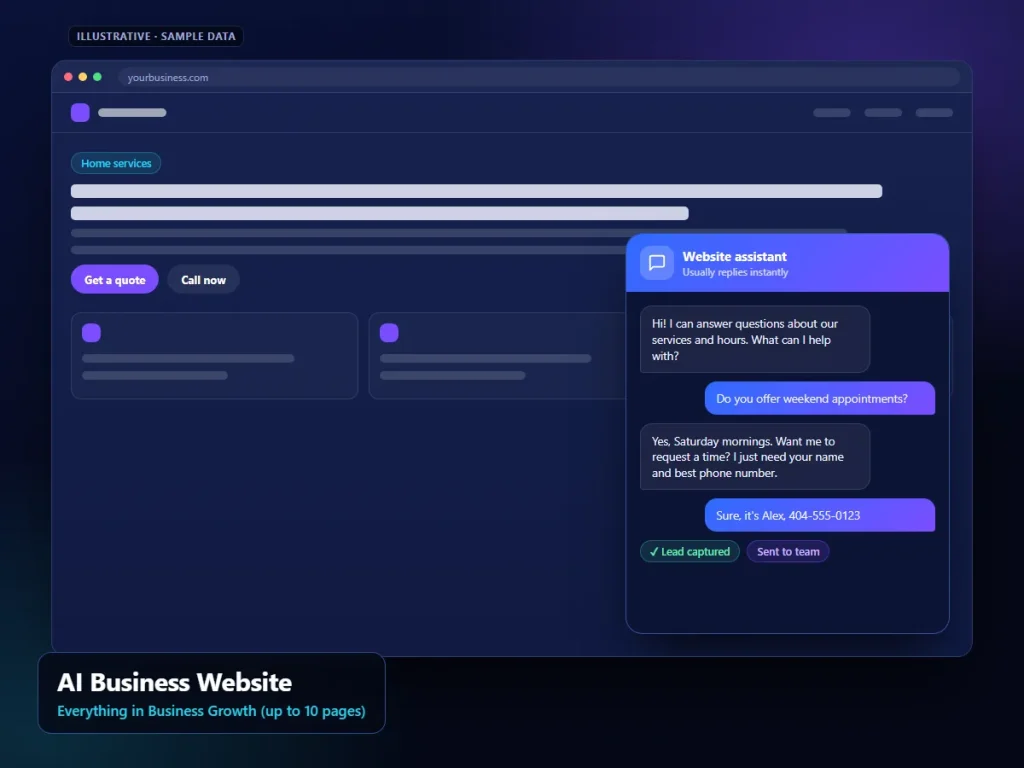Viewport: 1024px width, 768px height.
Task: Click the Website assistant title
Action: pos(734,257)
